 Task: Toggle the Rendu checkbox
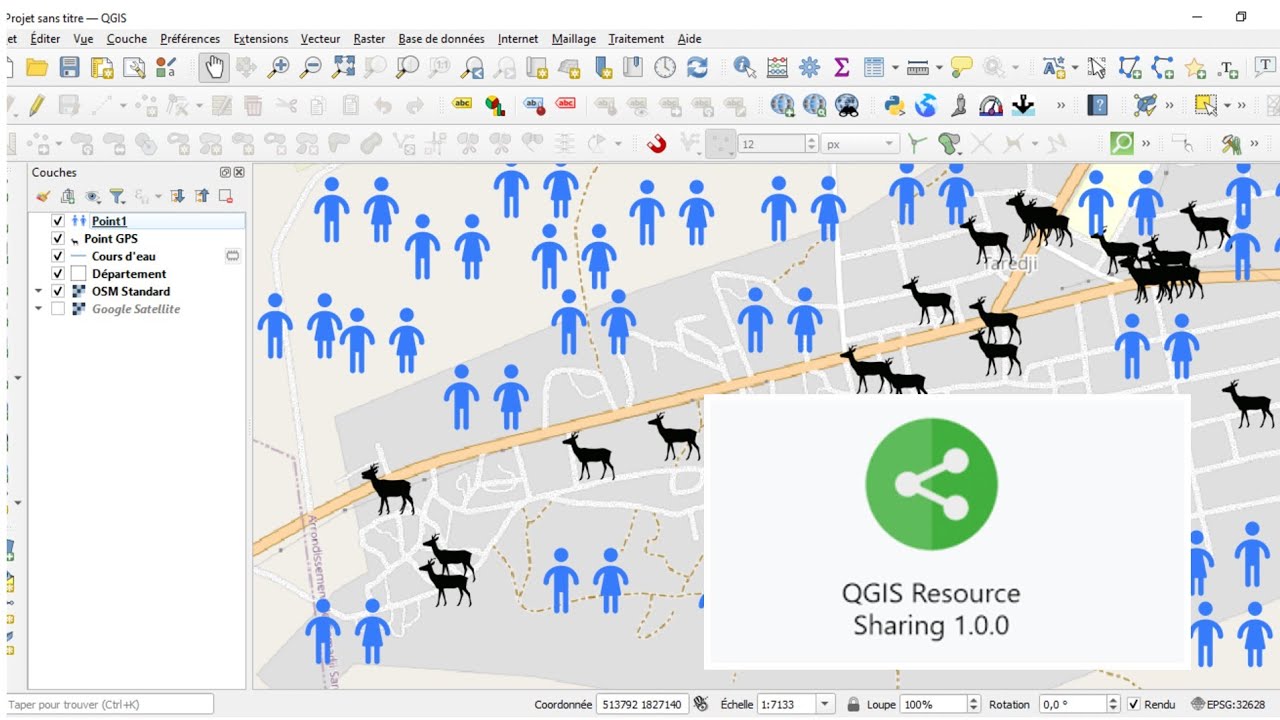coord(1133,704)
